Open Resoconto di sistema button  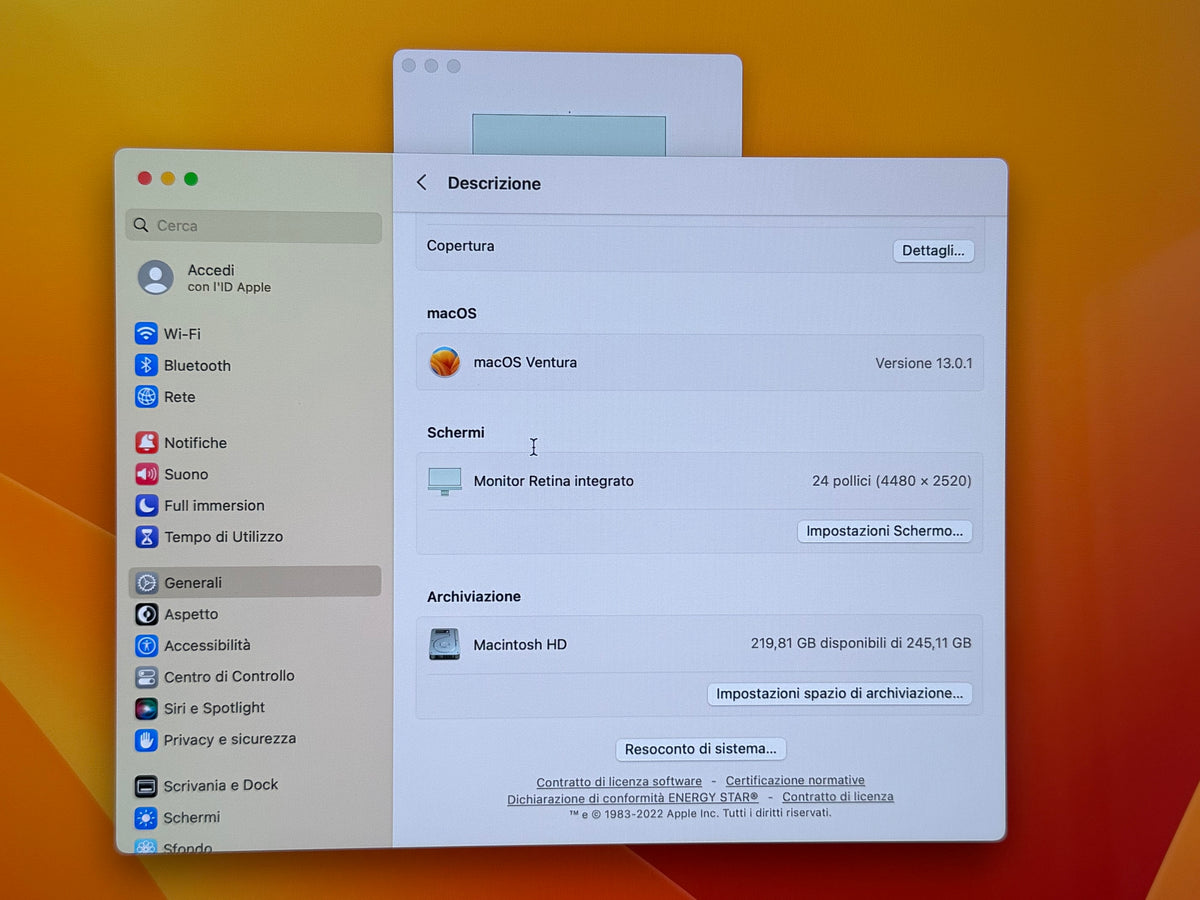pyautogui.click(x=700, y=749)
